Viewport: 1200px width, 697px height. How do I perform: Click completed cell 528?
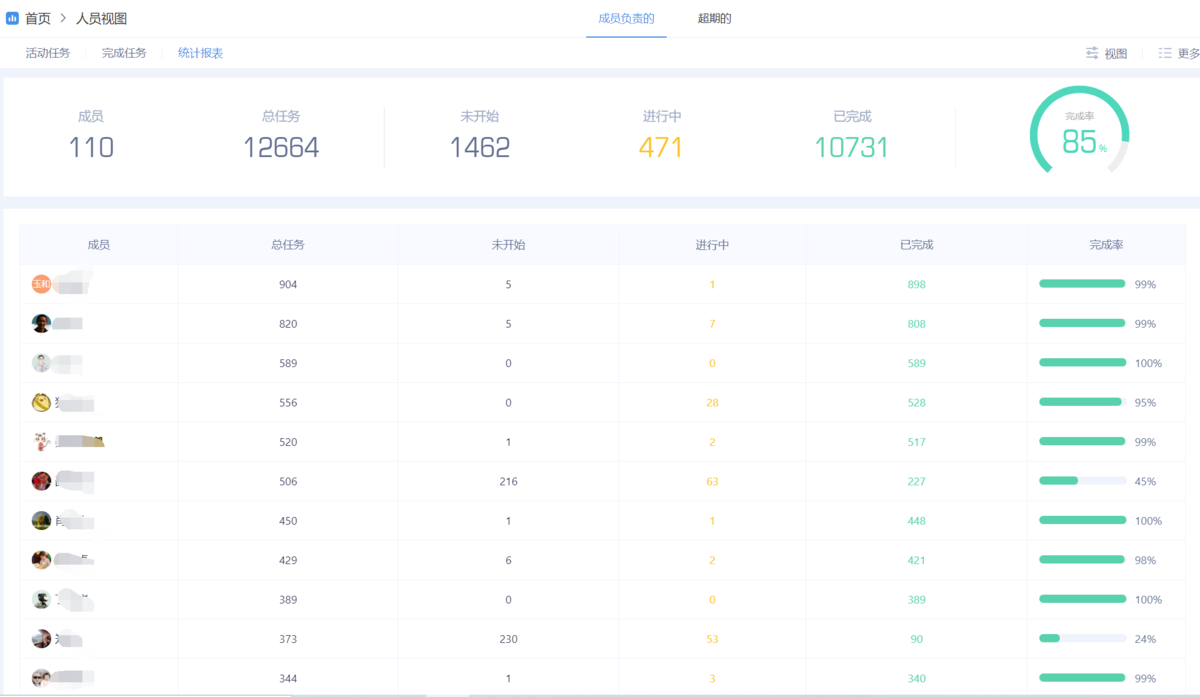tap(916, 403)
